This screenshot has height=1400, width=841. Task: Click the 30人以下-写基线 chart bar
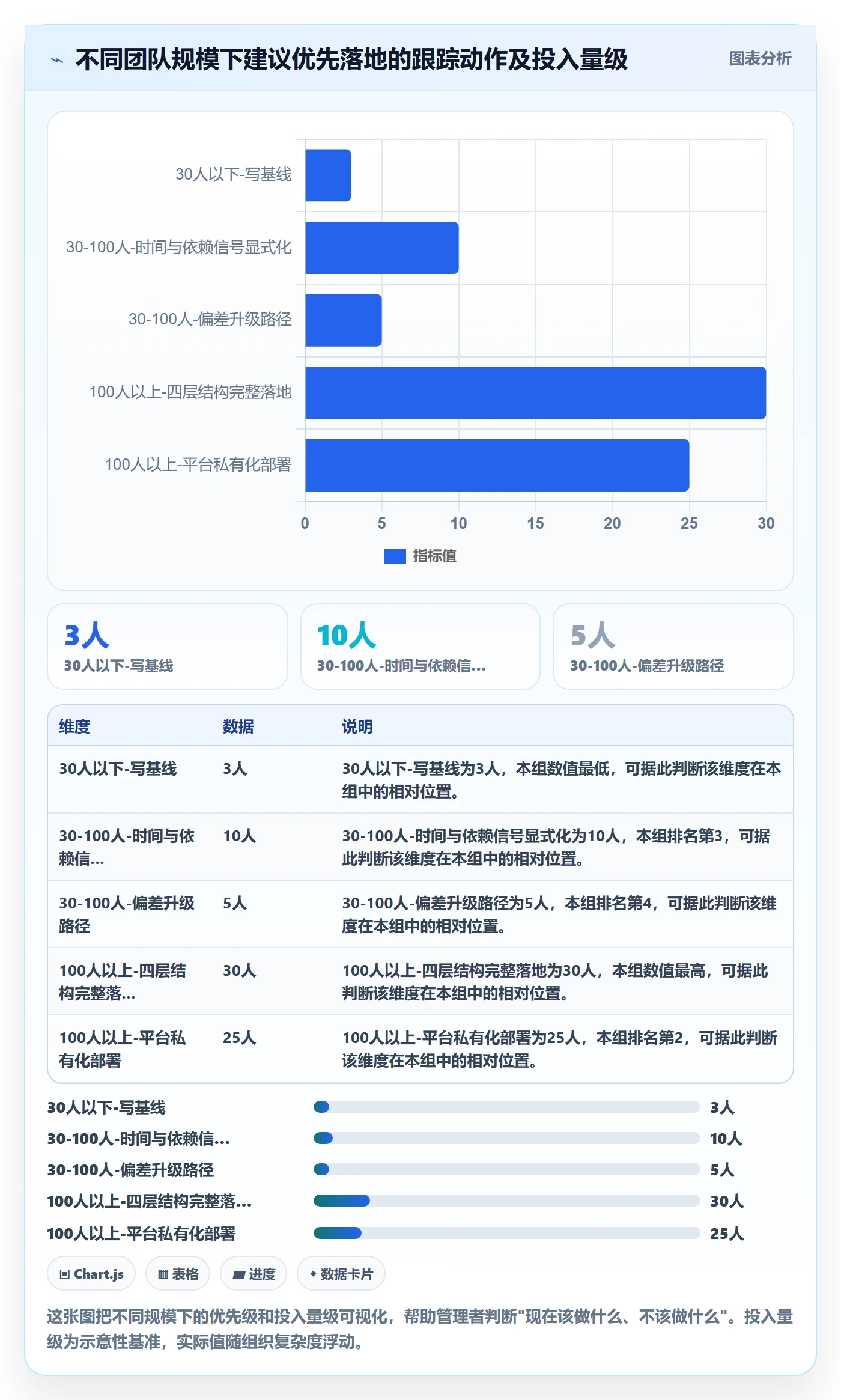[328, 175]
